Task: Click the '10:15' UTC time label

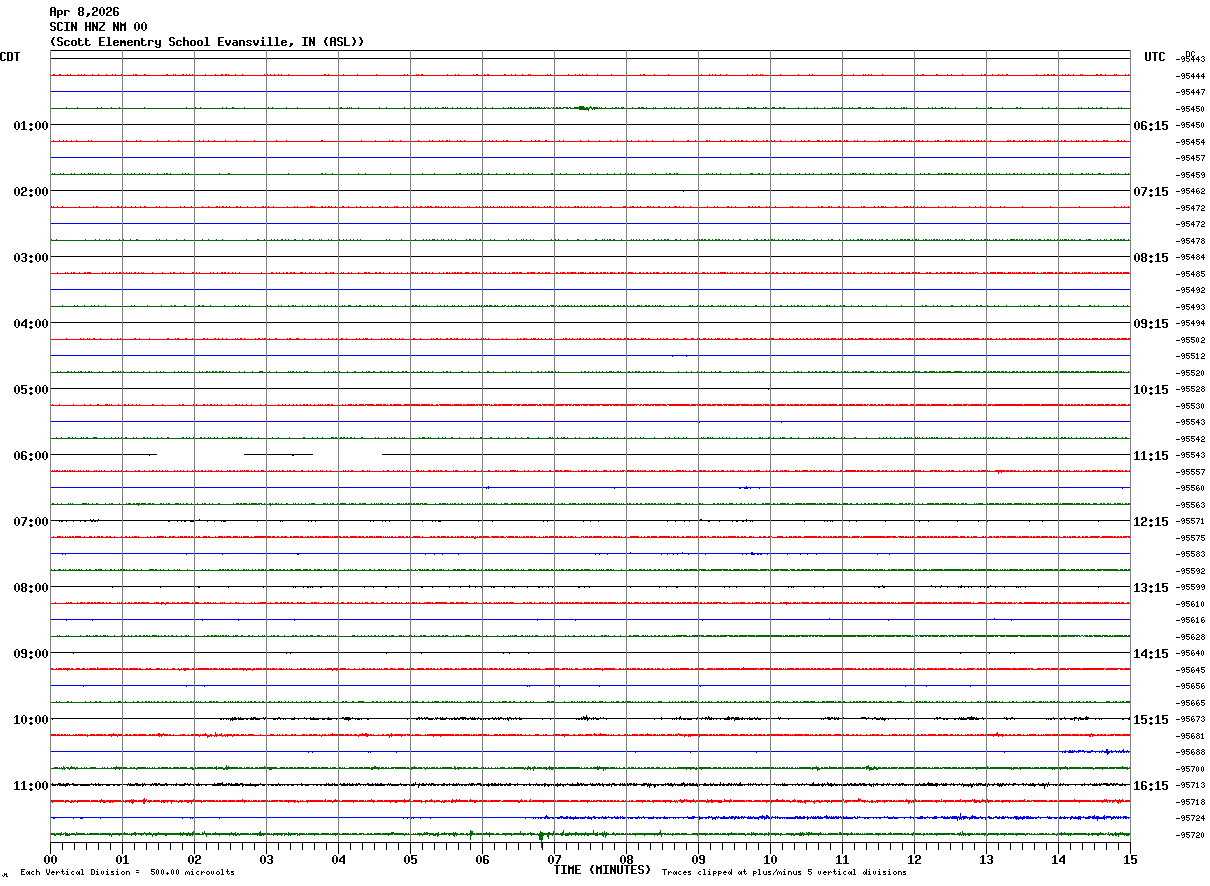Action: tap(1151, 390)
